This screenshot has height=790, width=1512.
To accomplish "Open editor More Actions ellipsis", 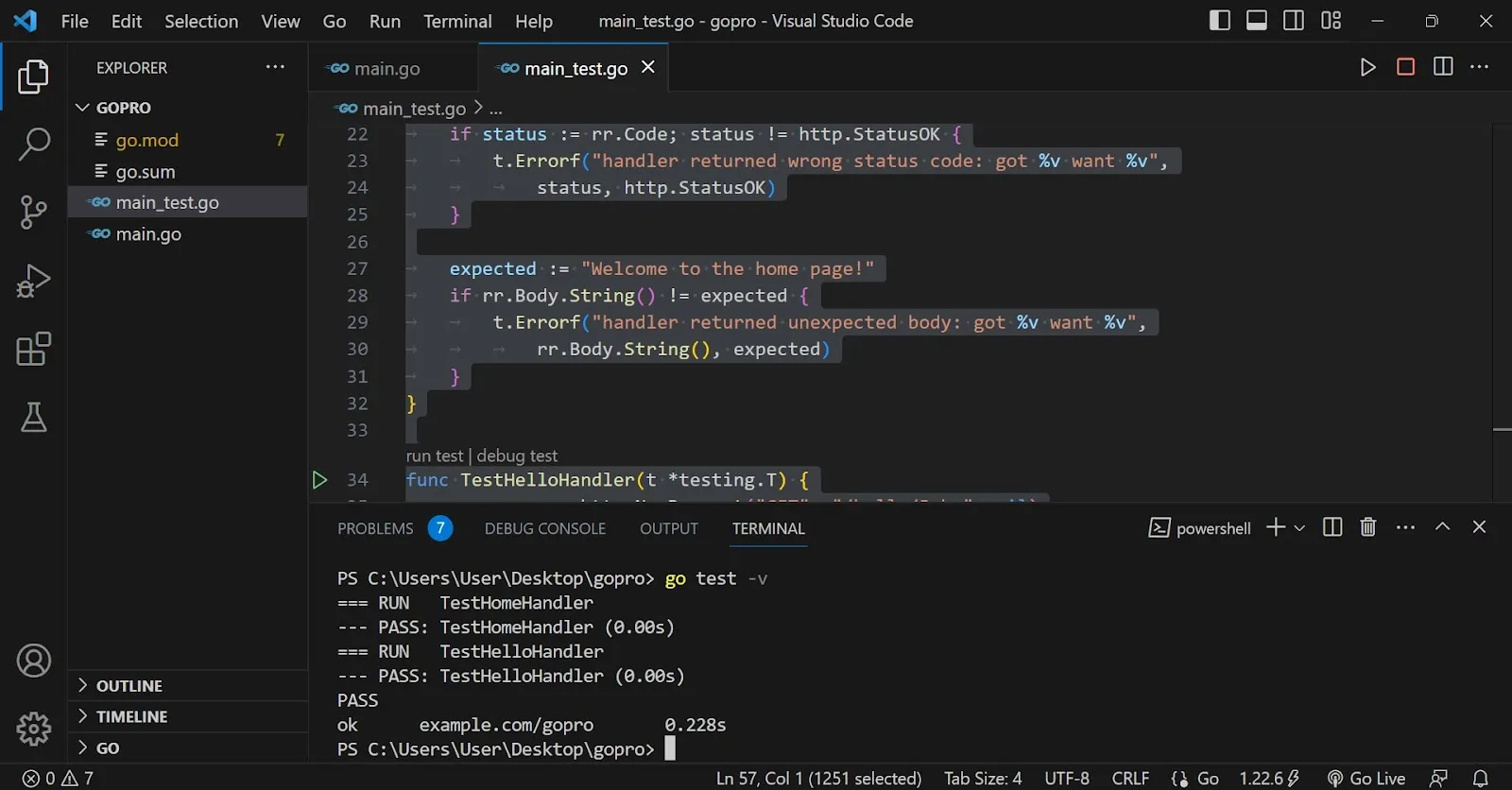I will coord(1480,67).
